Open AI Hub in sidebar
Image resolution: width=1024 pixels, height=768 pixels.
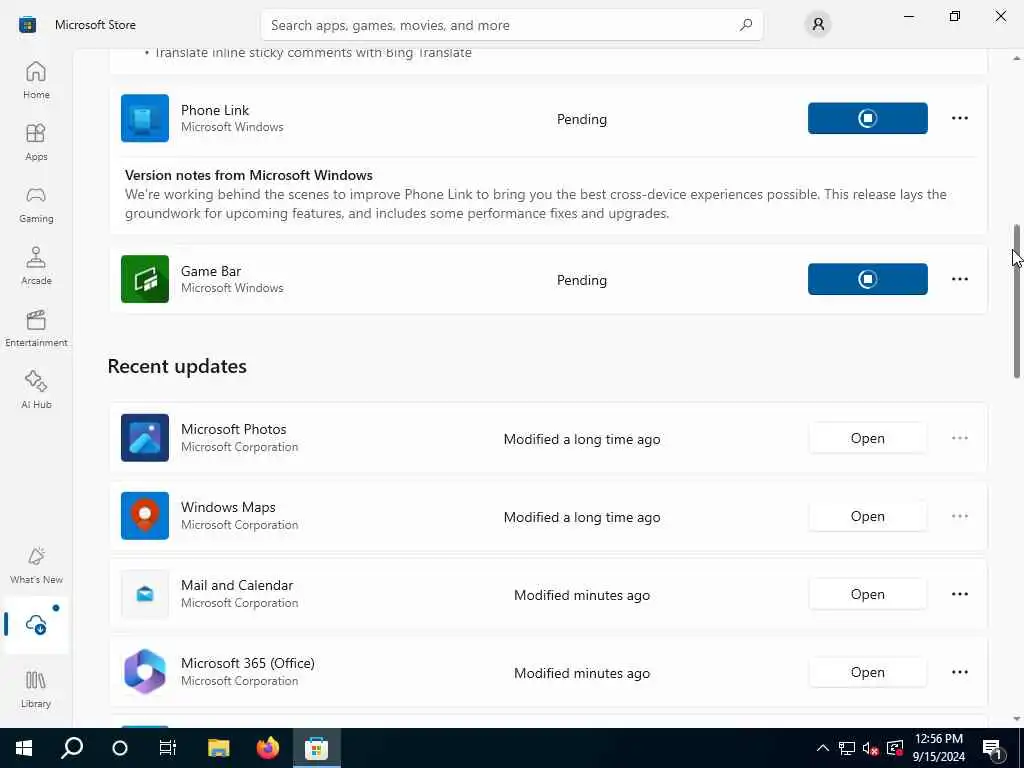36,391
